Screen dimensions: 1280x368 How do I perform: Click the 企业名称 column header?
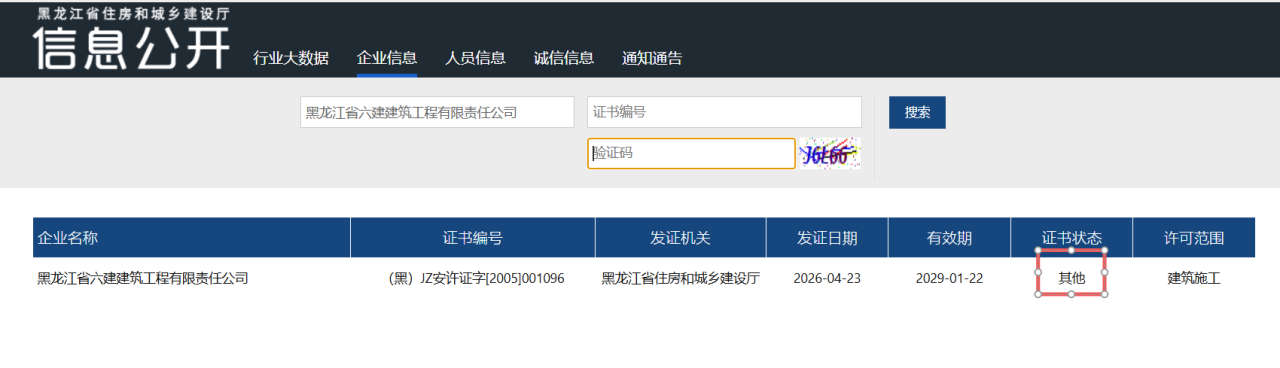[x=192, y=238]
